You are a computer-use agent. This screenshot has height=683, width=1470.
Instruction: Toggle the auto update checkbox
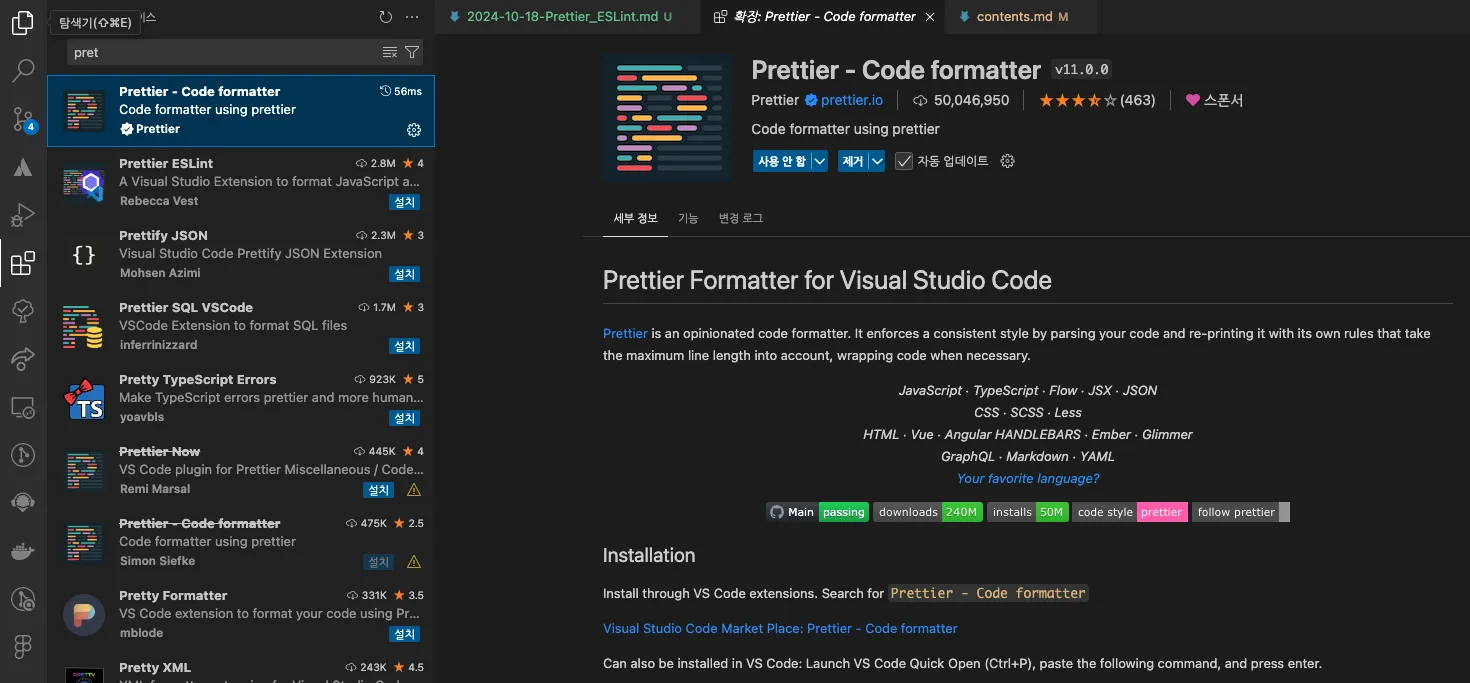[904, 161]
